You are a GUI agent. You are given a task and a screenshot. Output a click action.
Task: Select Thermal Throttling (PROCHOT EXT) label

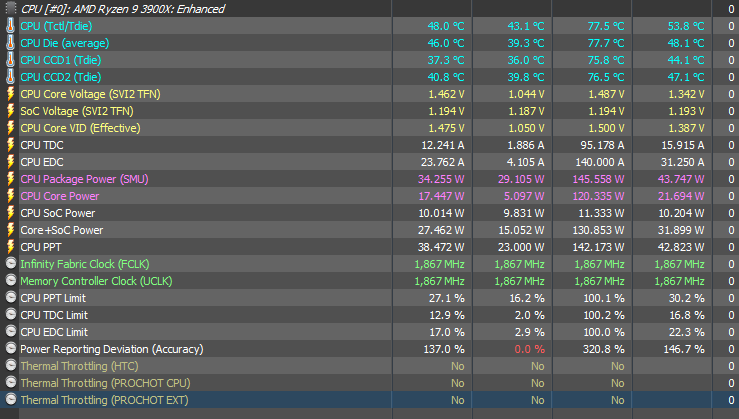pyautogui.click(x=105, y=400)
